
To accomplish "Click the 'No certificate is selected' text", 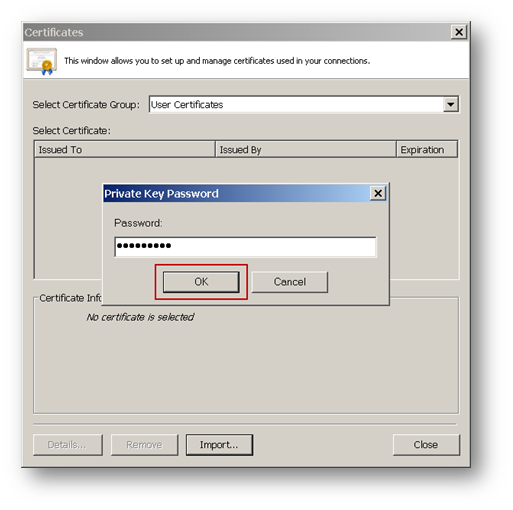I will pyautogui.click(x=140, y=317).
